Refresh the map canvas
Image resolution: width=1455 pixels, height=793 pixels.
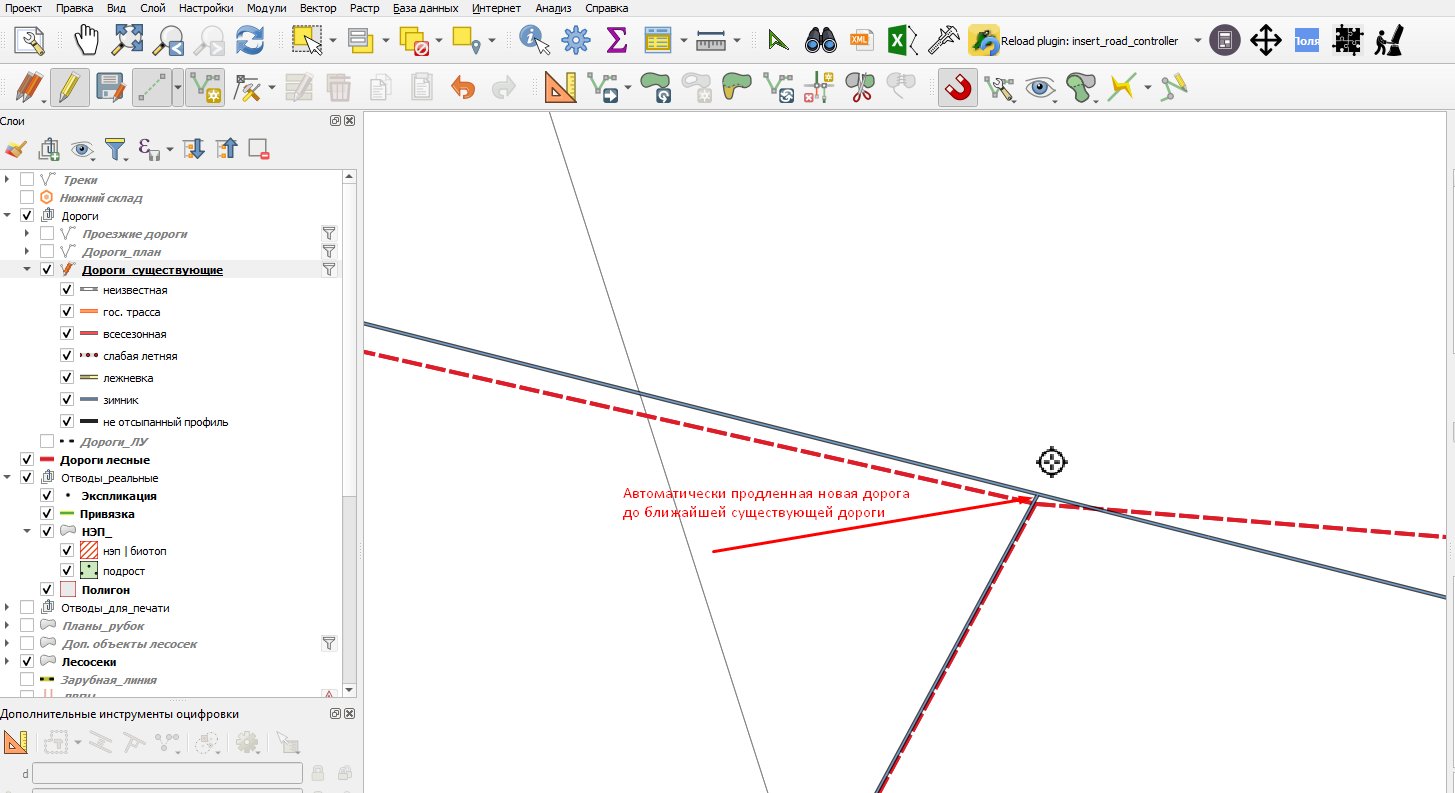coord(249,41)
